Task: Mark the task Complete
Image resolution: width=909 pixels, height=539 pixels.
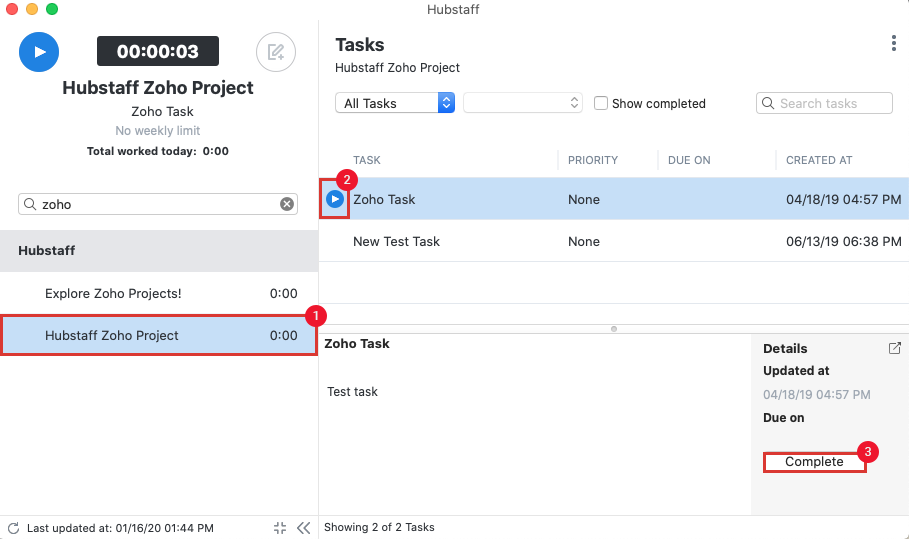Action: pos(815,462)
